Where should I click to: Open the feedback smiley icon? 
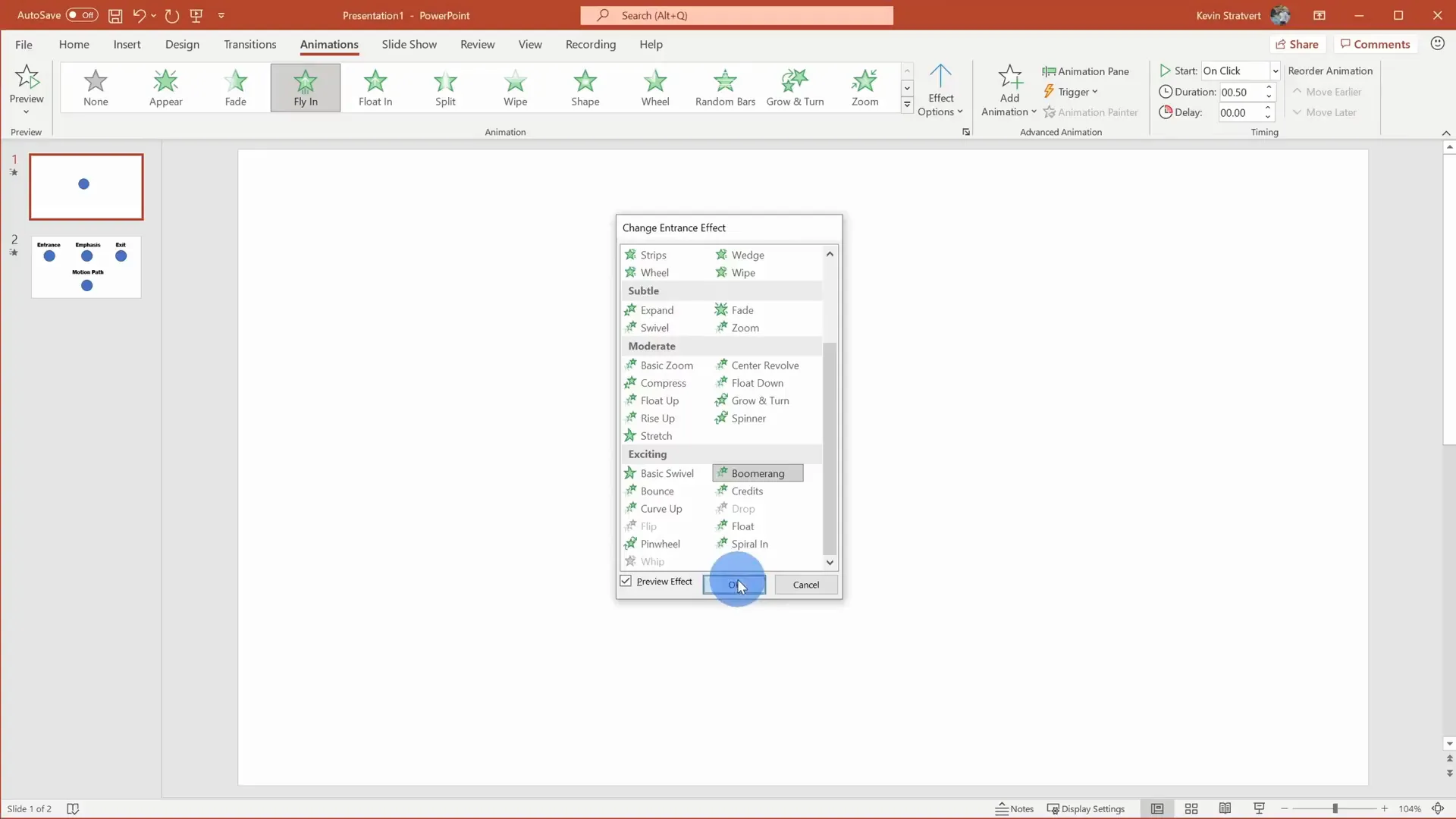click(x=1437, y=44)
